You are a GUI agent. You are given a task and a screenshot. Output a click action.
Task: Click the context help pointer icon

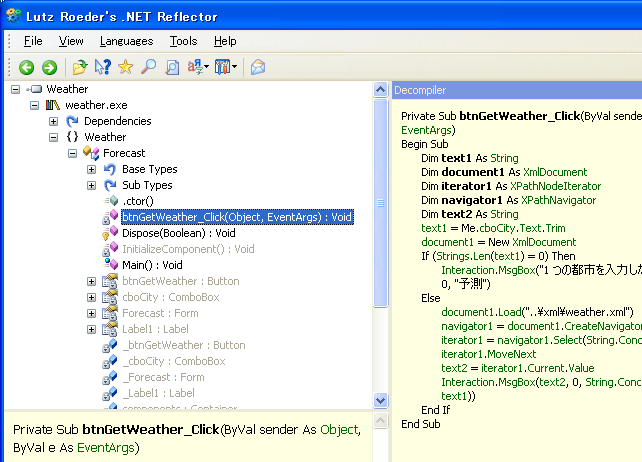click(x=103, y=67)
